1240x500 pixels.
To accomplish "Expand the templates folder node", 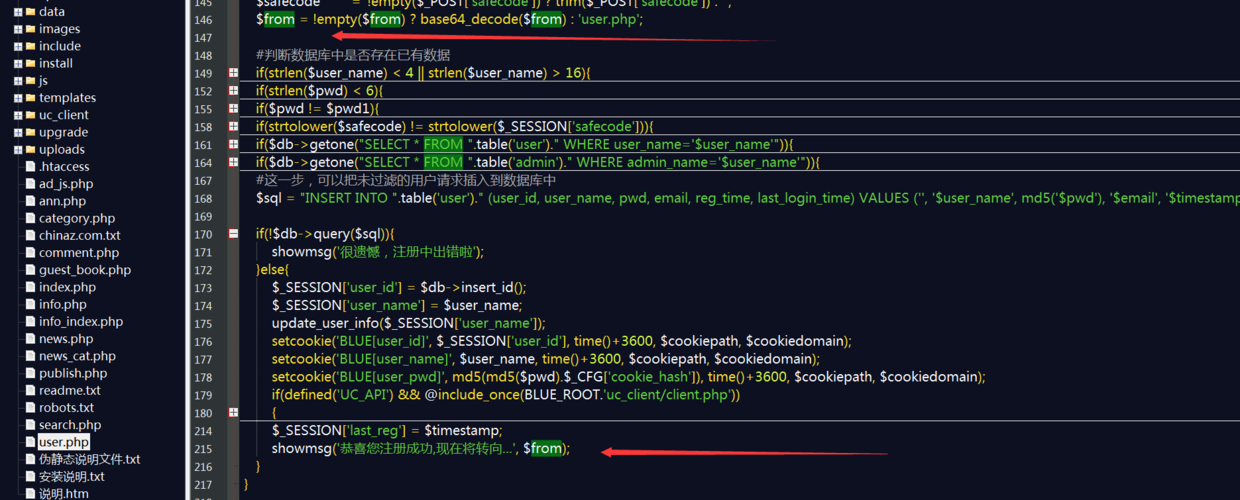I will tap(18, 98).
